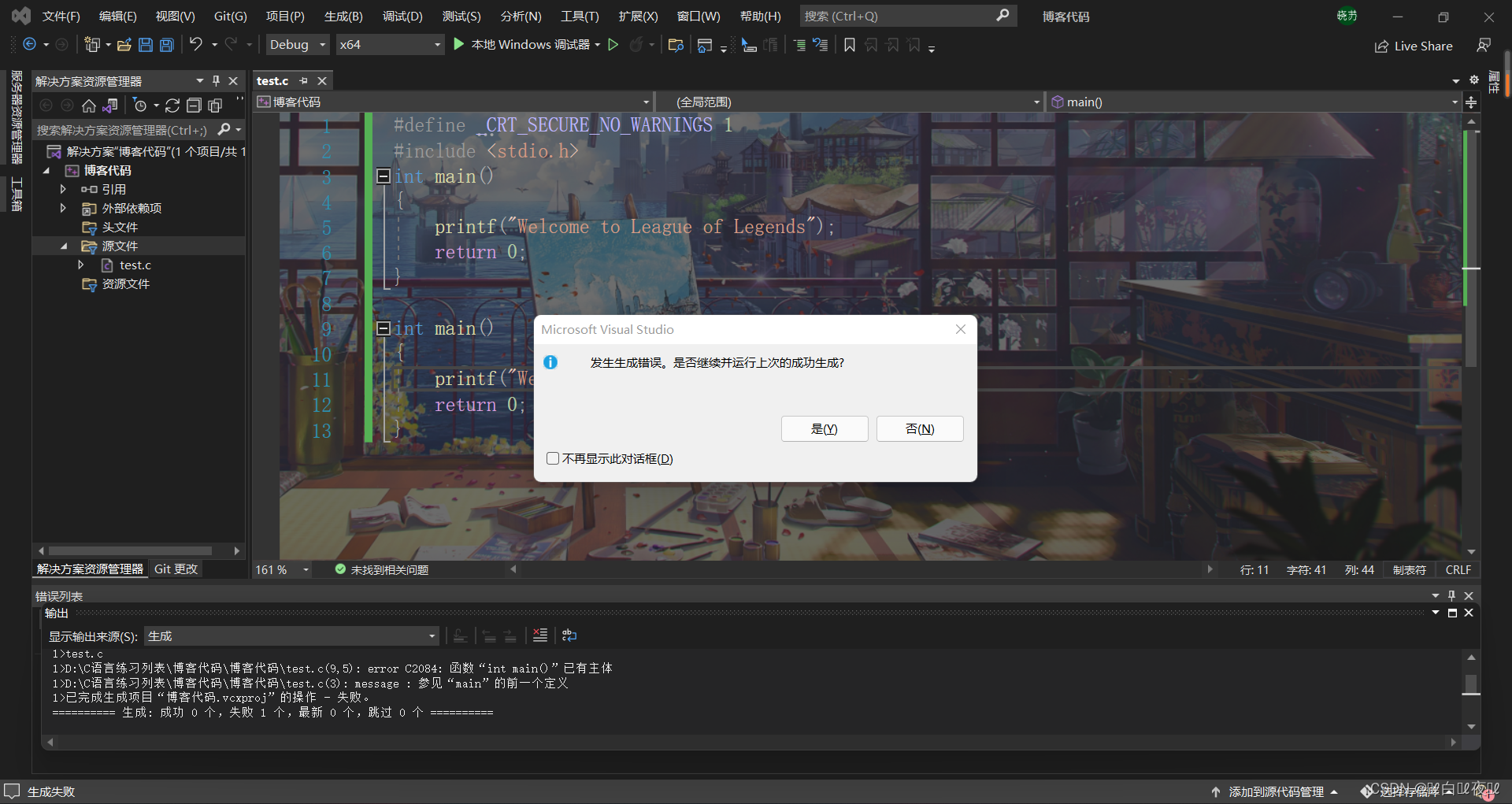Viewport: 1512px width, 804px height.
Task: Collapse first int main() code block
Action: point(384,176)
